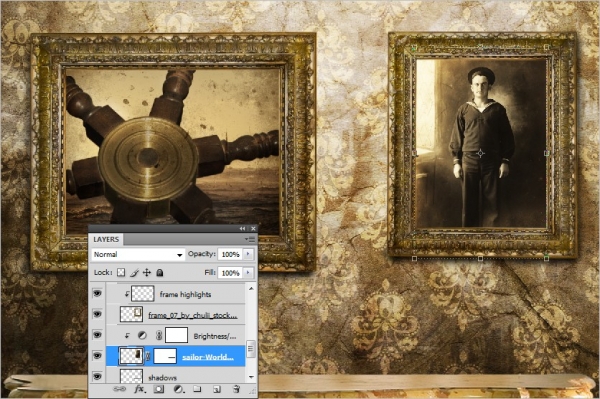
Task: Open the Opacity slider arrow
Action: (248, 254)
